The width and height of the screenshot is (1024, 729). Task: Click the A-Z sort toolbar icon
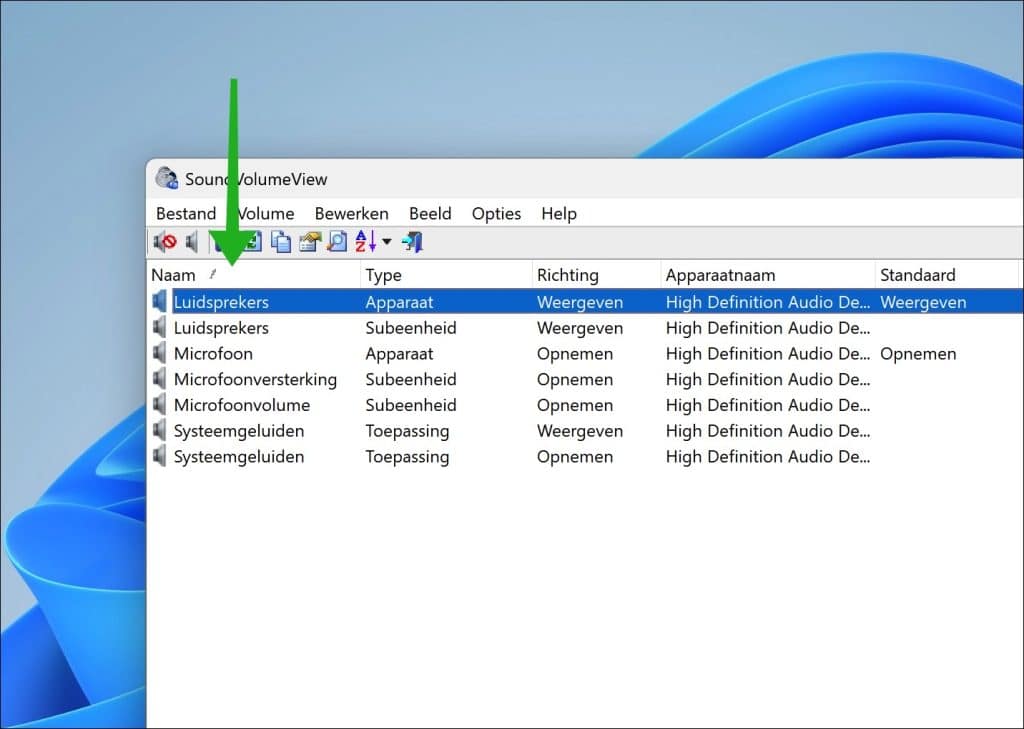366,242
